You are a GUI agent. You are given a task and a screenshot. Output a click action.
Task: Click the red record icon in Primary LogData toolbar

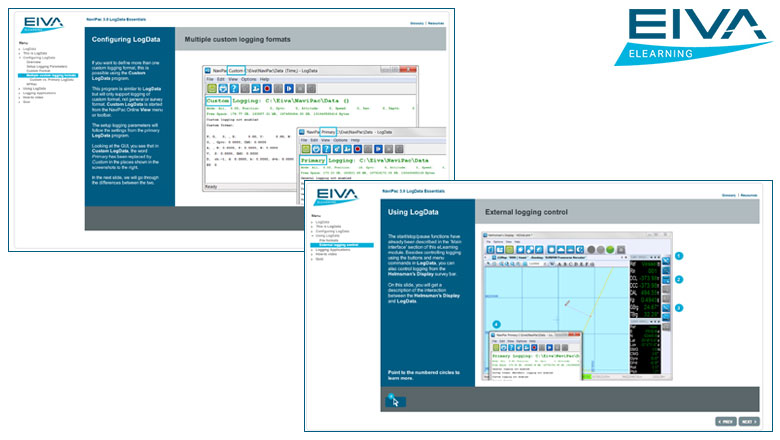tap(358, 149)
